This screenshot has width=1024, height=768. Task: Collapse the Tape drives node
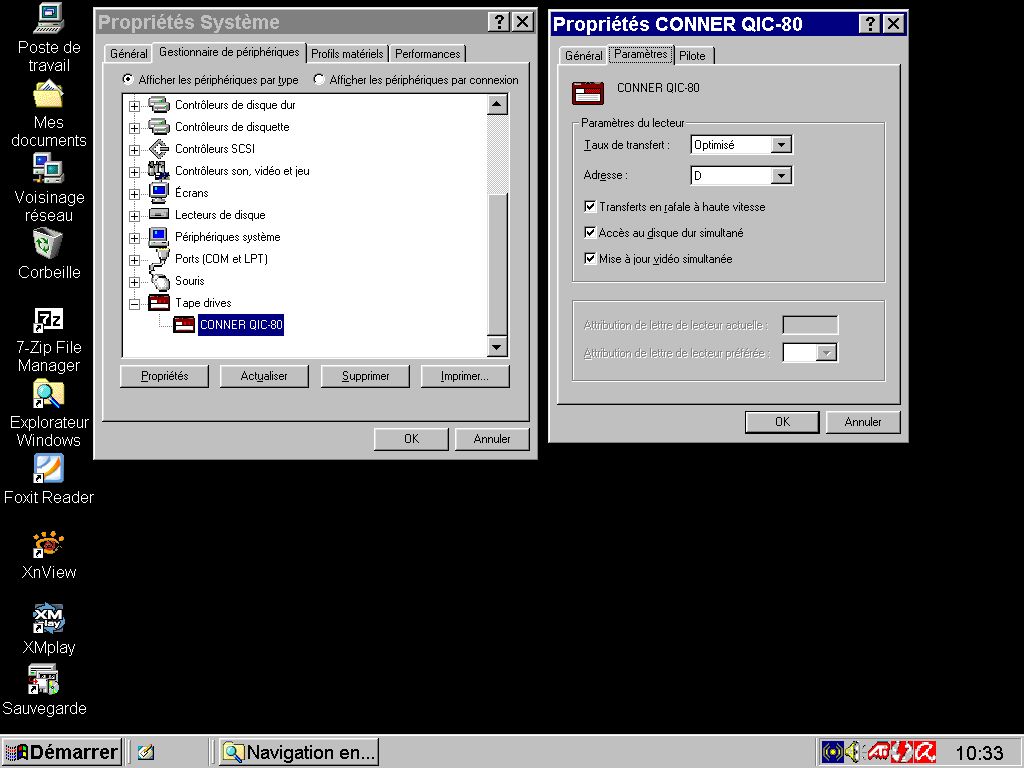pos(134,304)
